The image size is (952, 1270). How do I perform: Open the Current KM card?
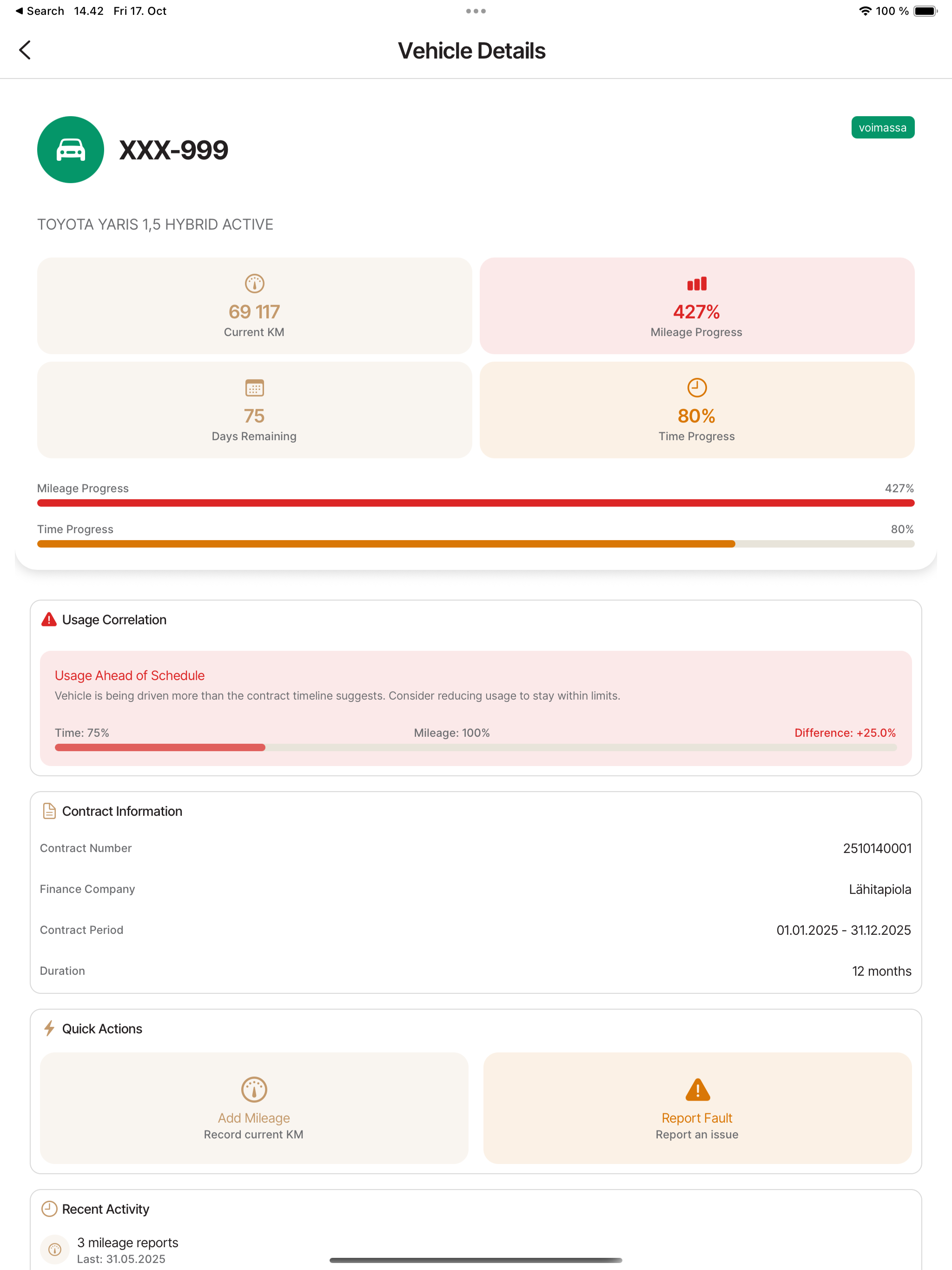(254, 305)
